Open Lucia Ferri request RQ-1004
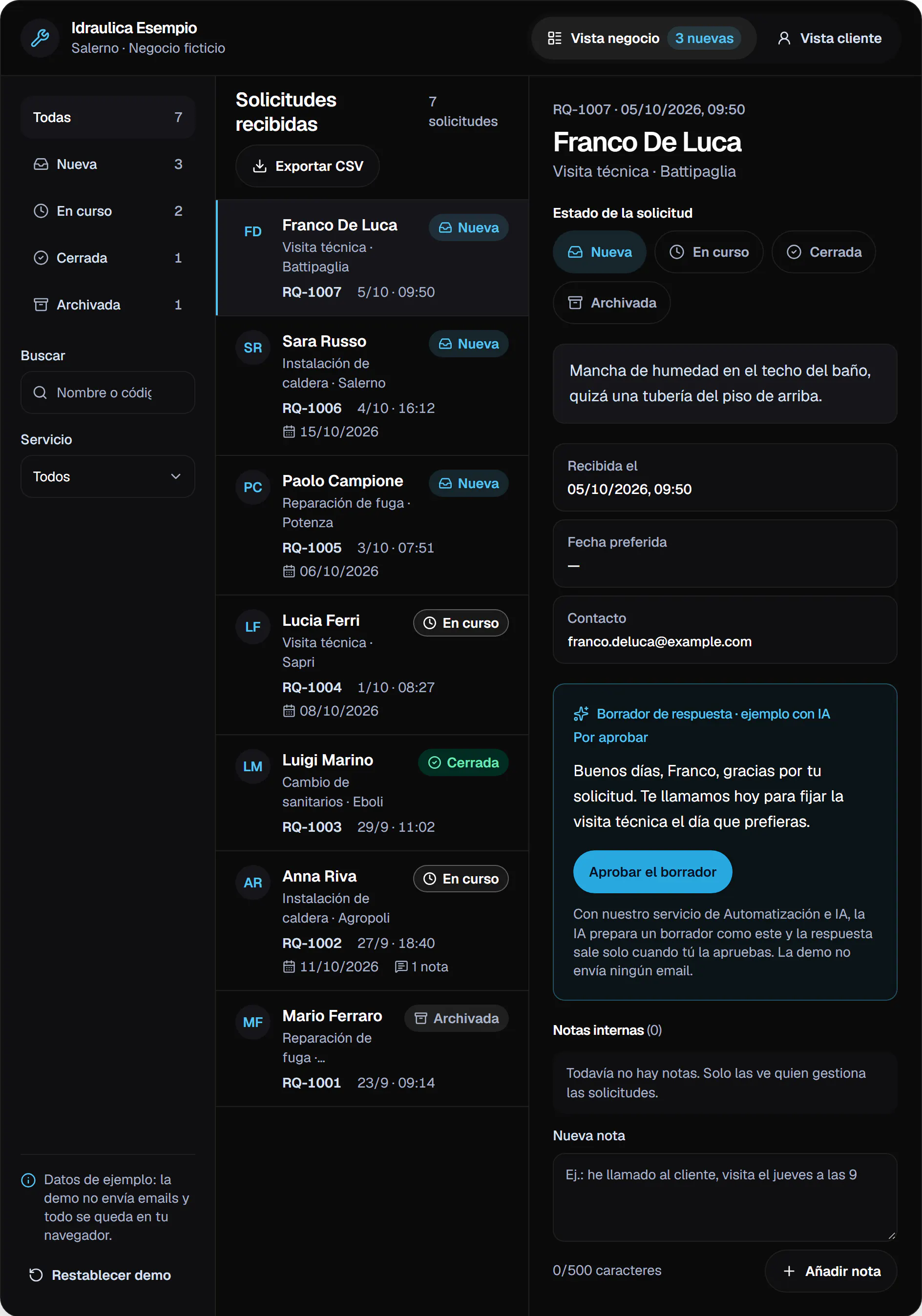The height and width of the screenshot is (1316, 922). (x=372, y=665)
